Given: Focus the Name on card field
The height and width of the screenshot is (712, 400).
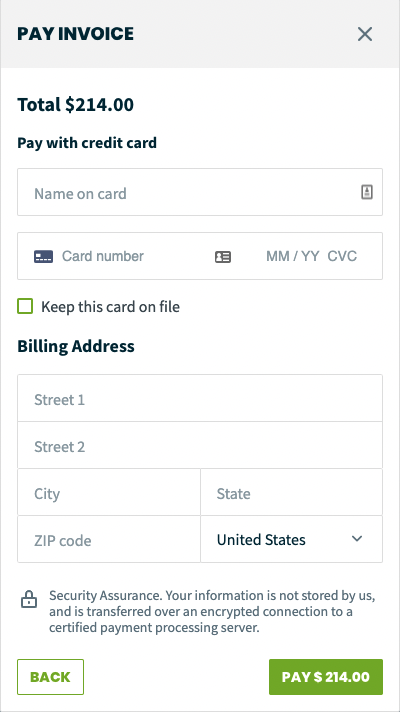Looking at the screenshot, I should coord(200,192).
